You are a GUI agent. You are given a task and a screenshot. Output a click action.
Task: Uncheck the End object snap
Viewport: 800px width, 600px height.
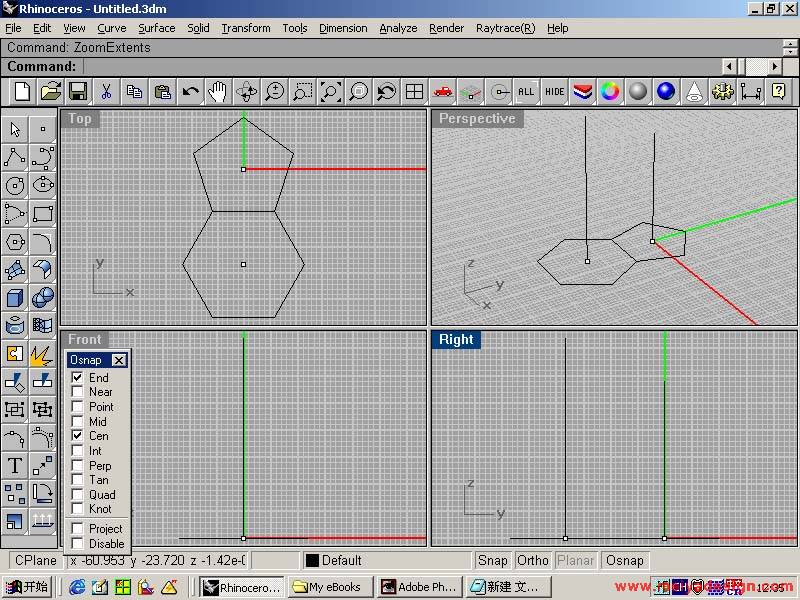pos(77,378)
